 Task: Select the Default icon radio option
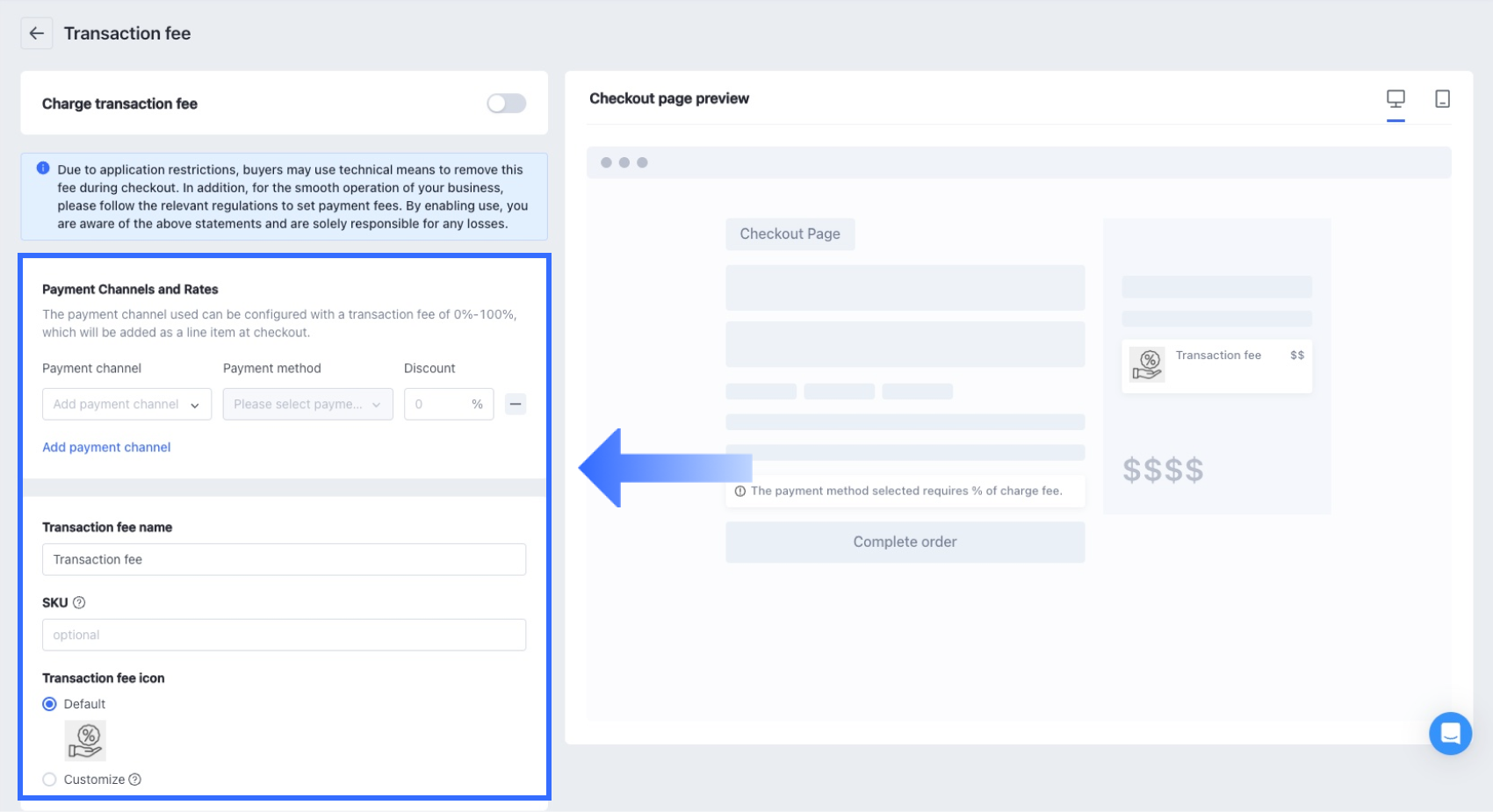pyautogui.click(x=49, y=704)
